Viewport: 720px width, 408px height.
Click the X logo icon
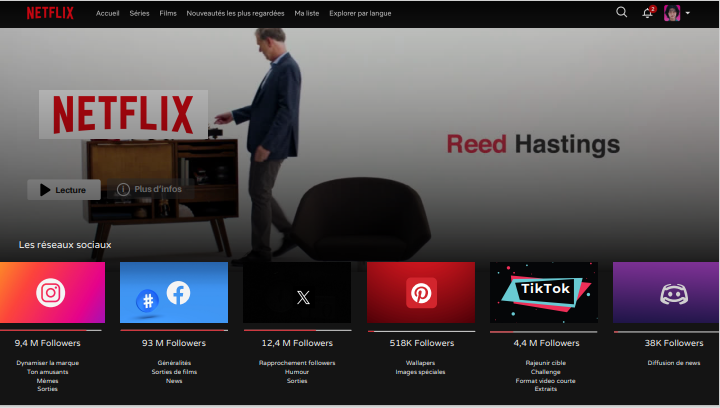pyautogui.click(x=303, y=297)
